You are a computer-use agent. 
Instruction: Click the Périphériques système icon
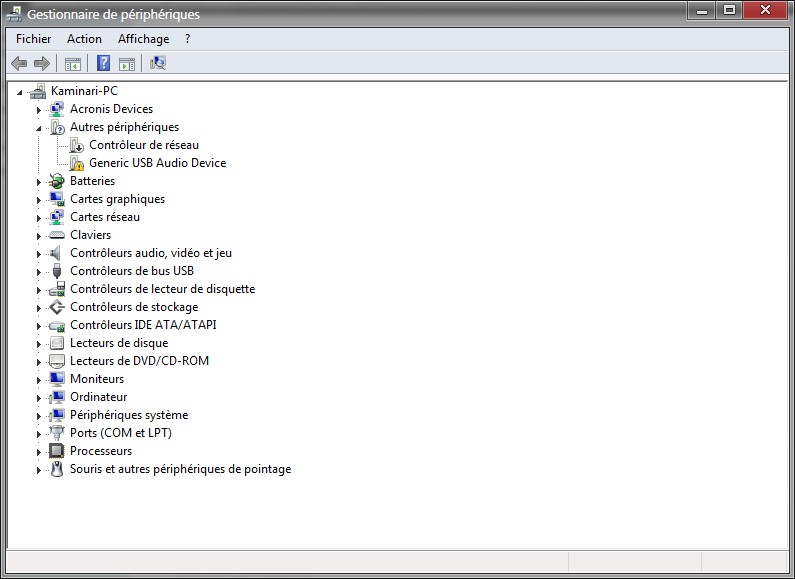[57, 415]
